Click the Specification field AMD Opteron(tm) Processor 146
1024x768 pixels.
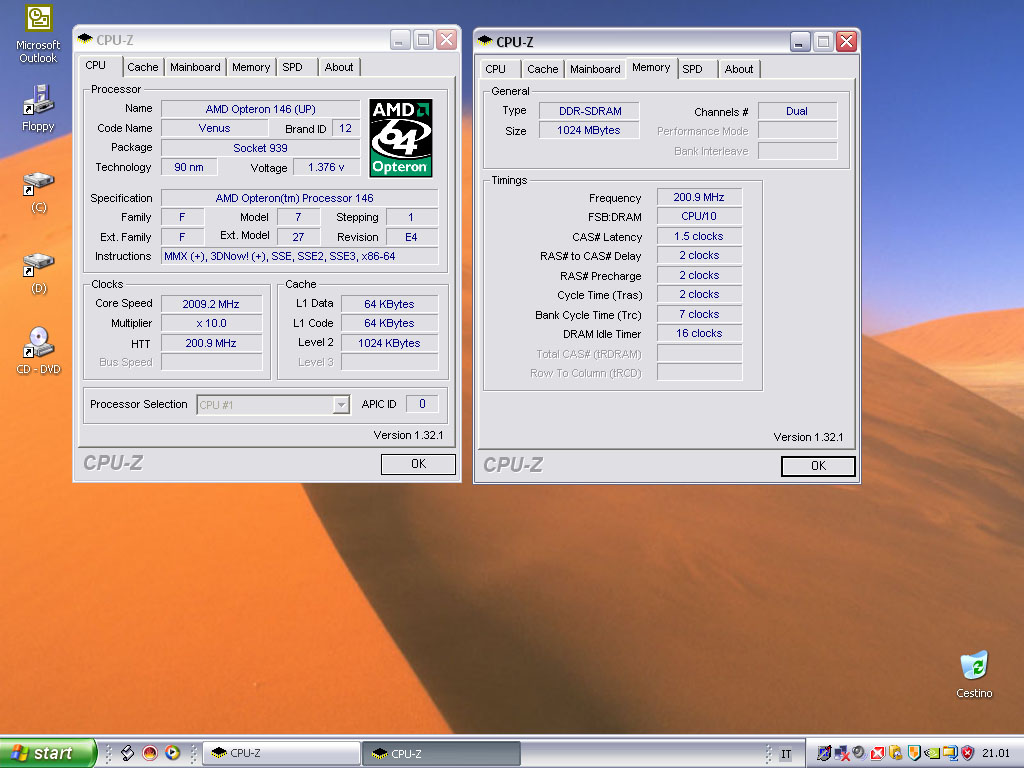click(300, 198)
